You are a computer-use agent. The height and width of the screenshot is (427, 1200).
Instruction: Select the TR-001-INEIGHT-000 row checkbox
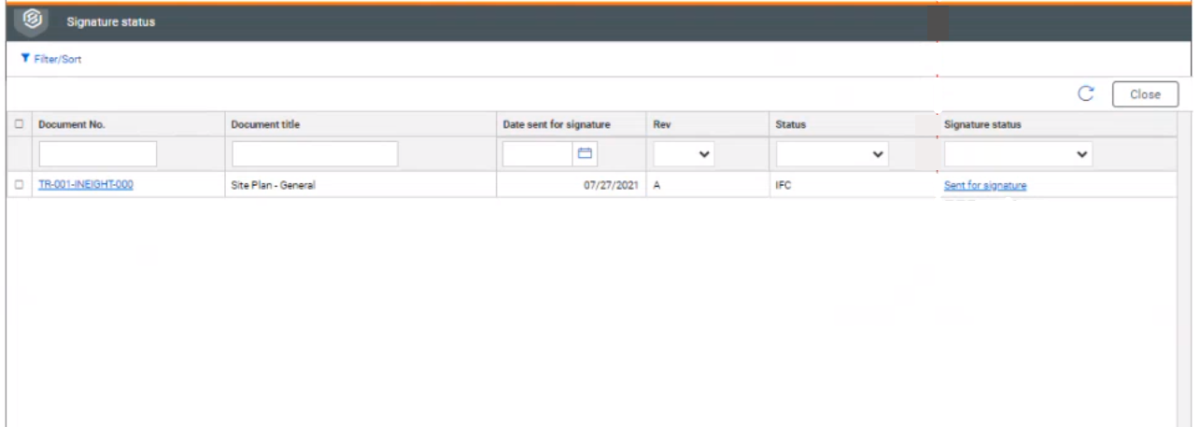coord(19,184)
